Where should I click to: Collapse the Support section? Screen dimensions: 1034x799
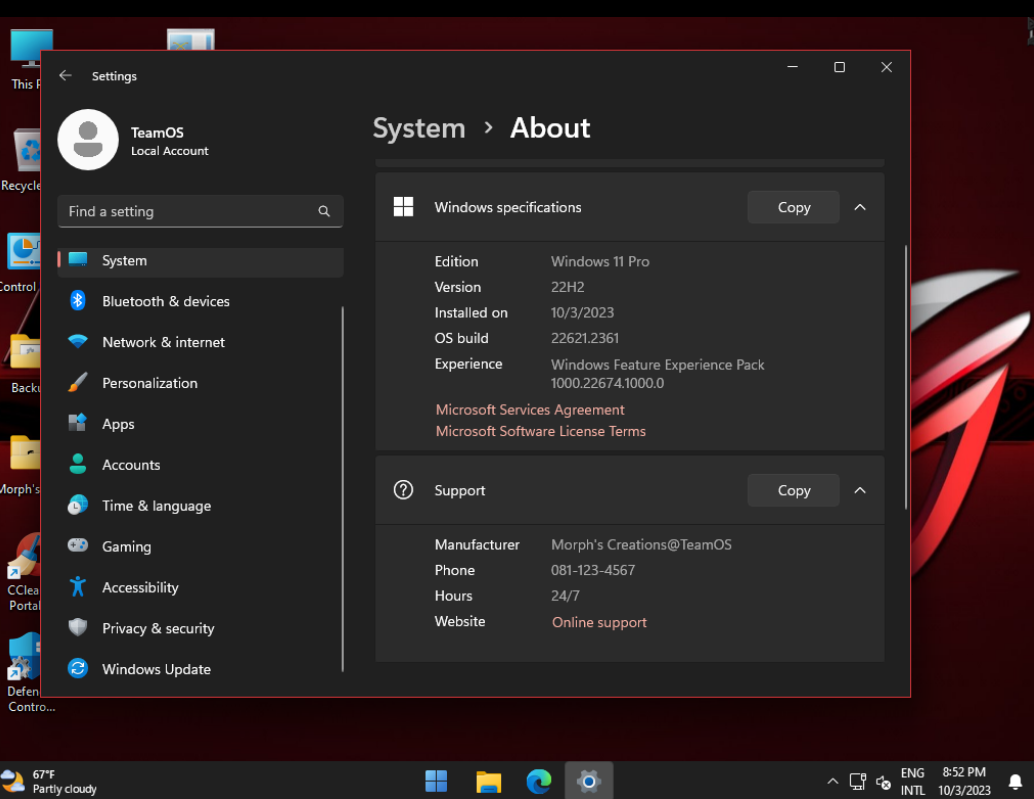click(x=860, y=490)
